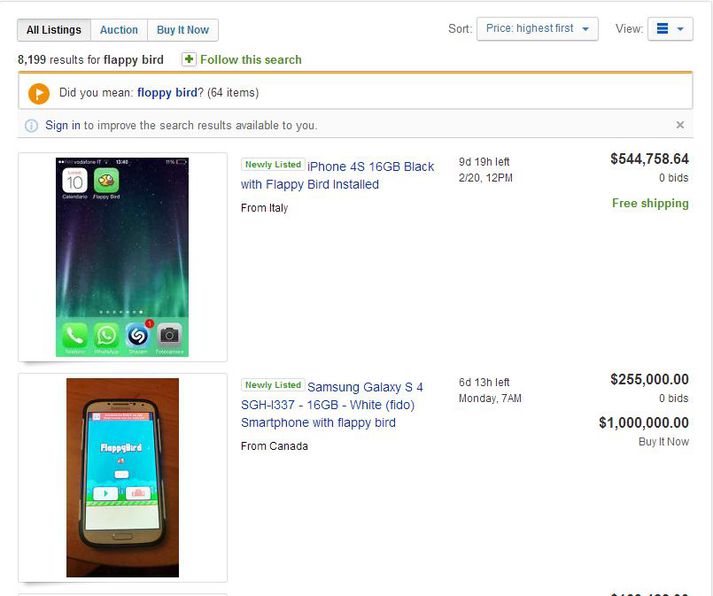Image resolution: width=713 pixels, height=596 pixels.
Task: Click the Samsung Galaxy phone thumbnail
Action: 122,477
